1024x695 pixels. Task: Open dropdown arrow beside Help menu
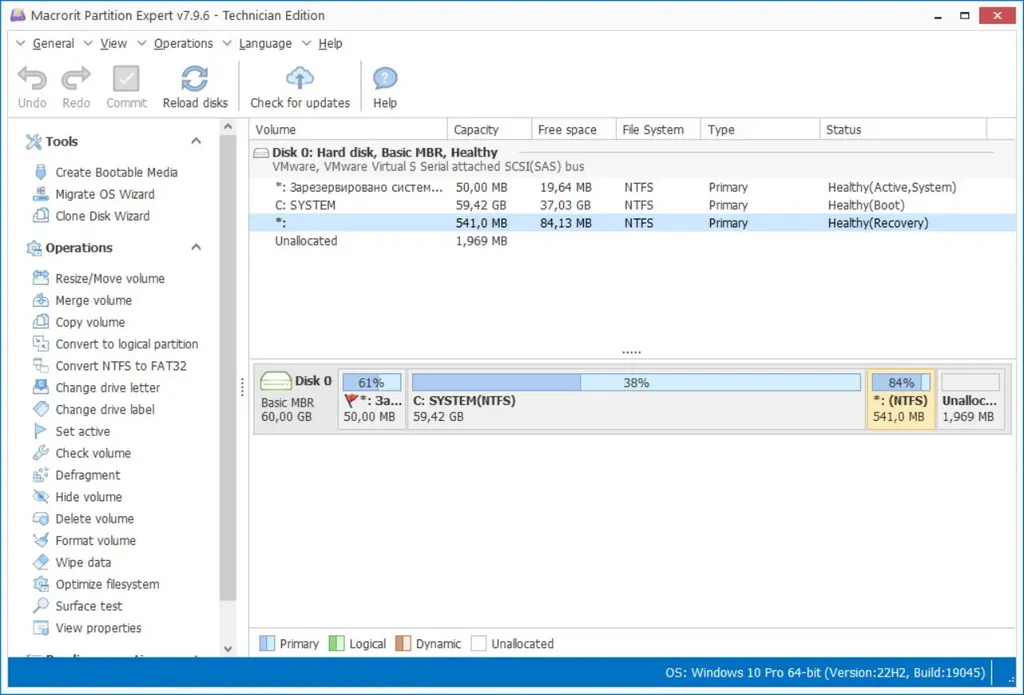[x=306, y=44]
